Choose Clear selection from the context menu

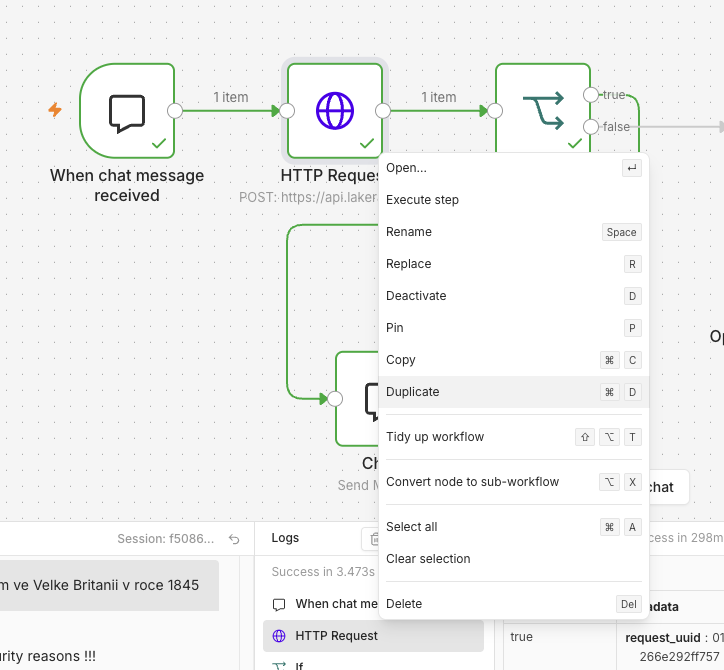click(x=514, y=559)
